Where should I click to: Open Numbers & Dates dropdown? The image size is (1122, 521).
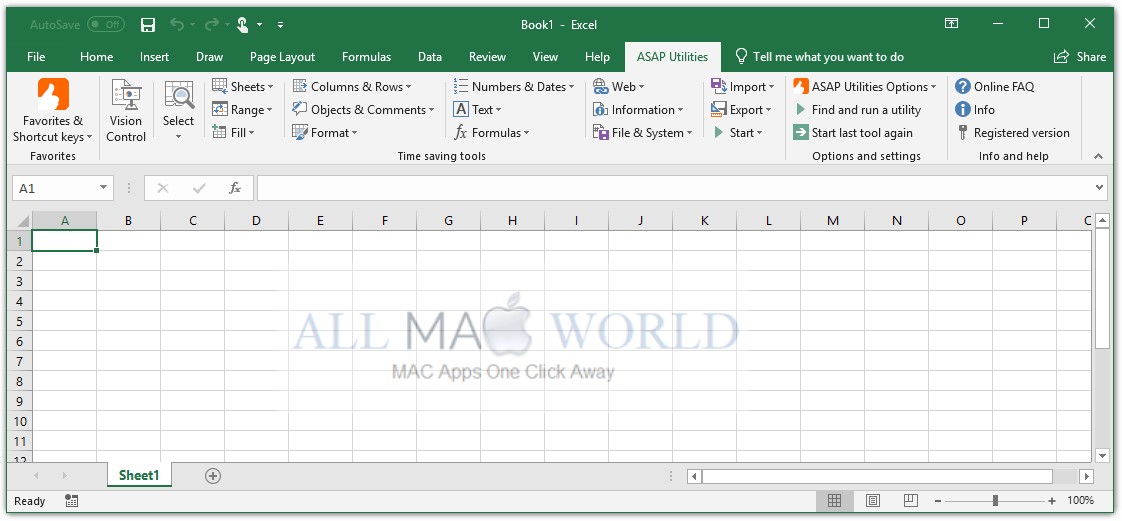click(514, 87)
